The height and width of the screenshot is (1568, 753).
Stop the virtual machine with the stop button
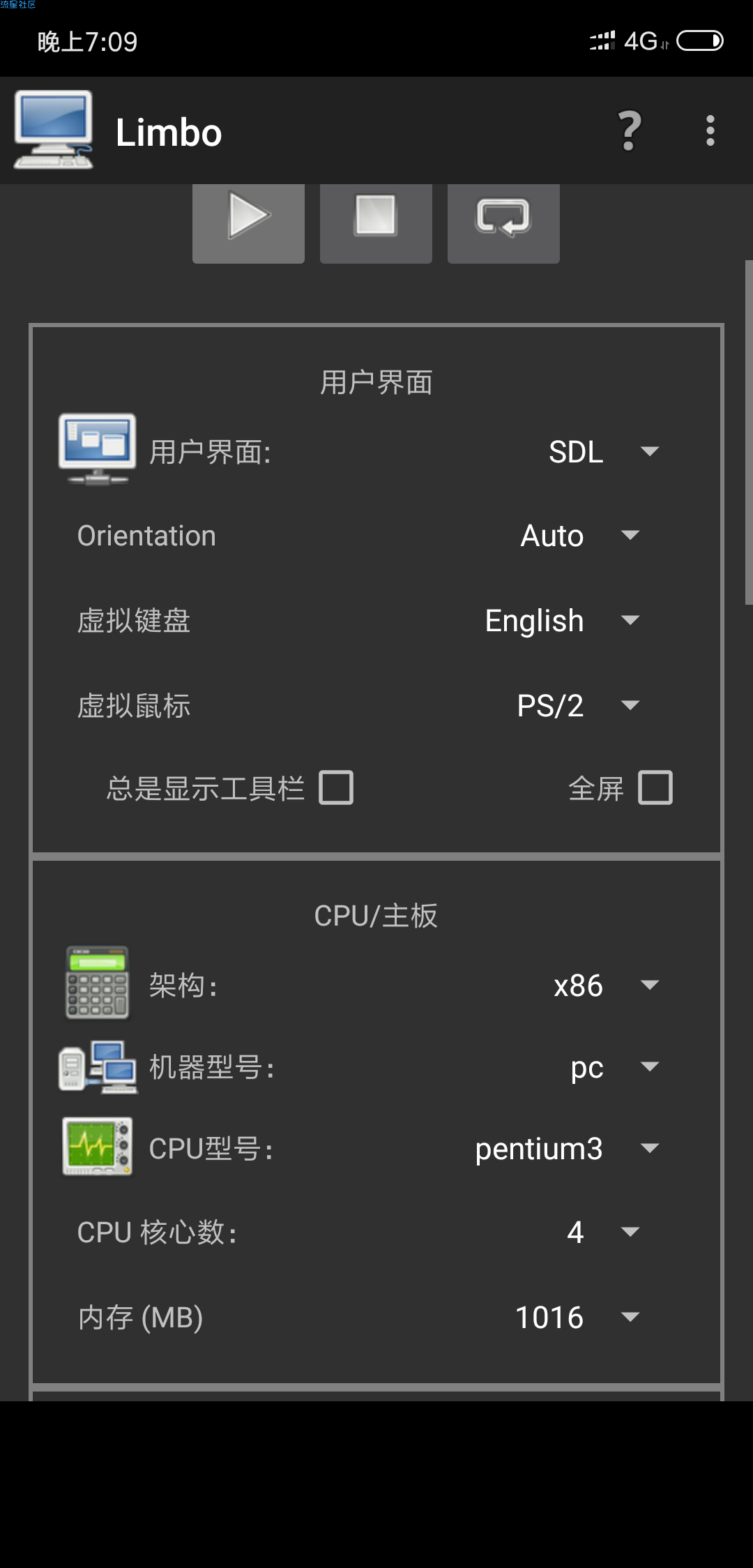tap(376, 223)
